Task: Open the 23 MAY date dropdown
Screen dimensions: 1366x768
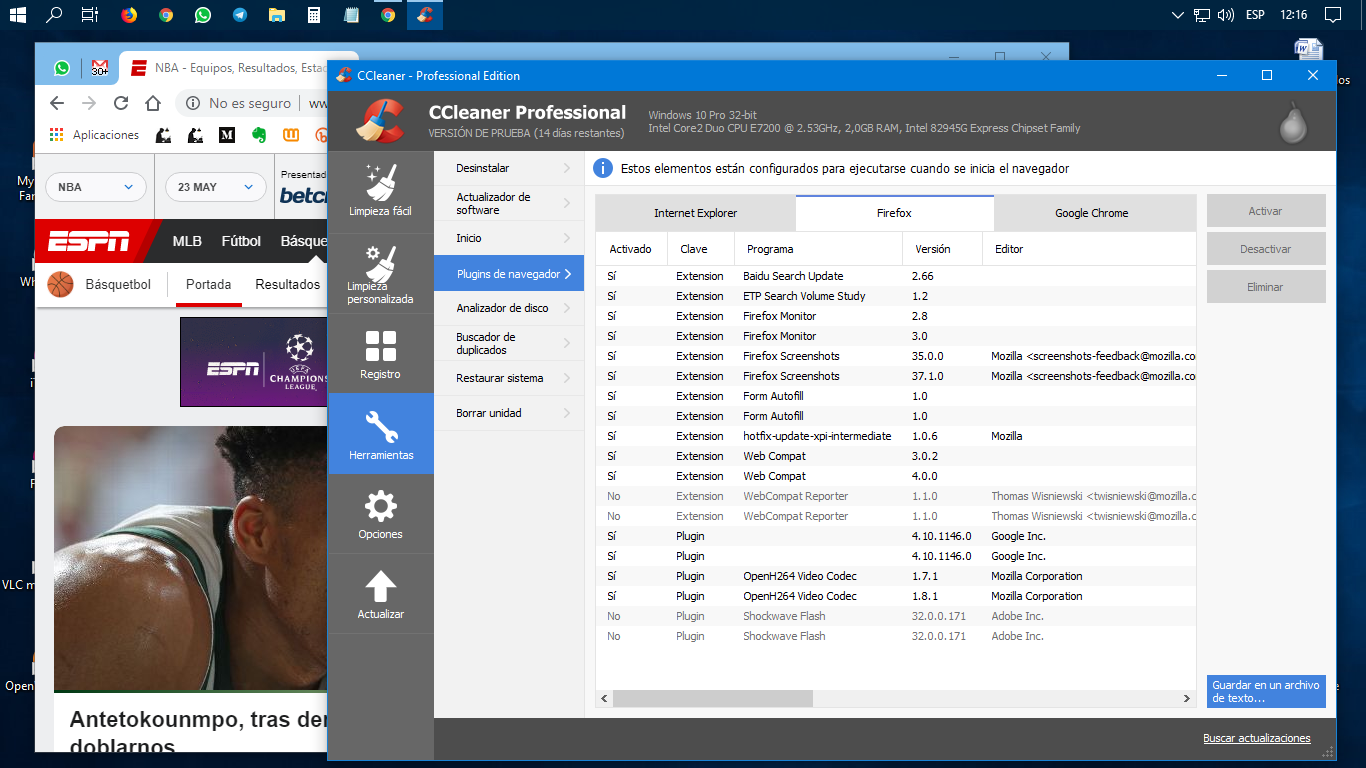Action: coord(216,187)
